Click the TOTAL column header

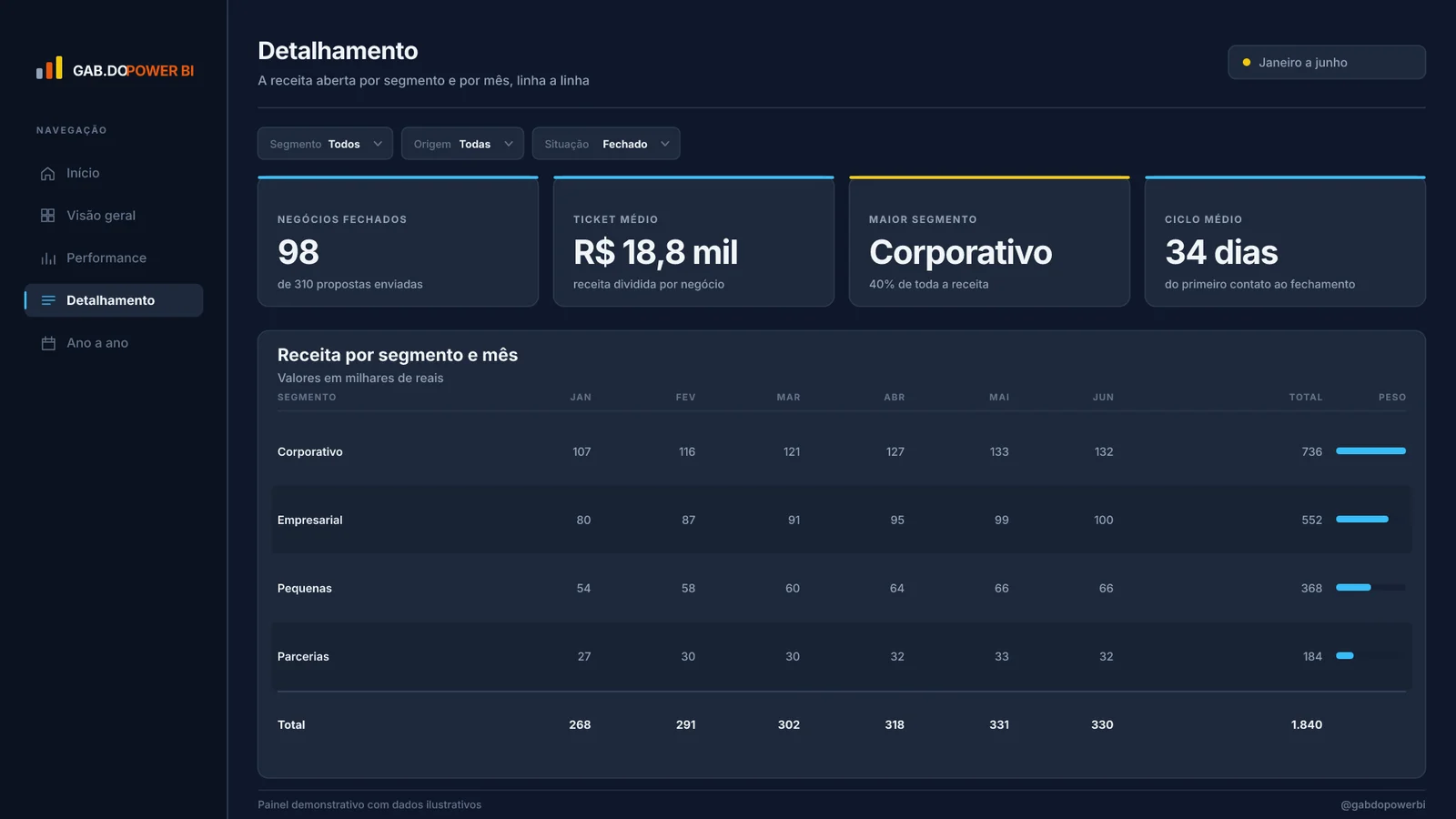click(1306, 398)
